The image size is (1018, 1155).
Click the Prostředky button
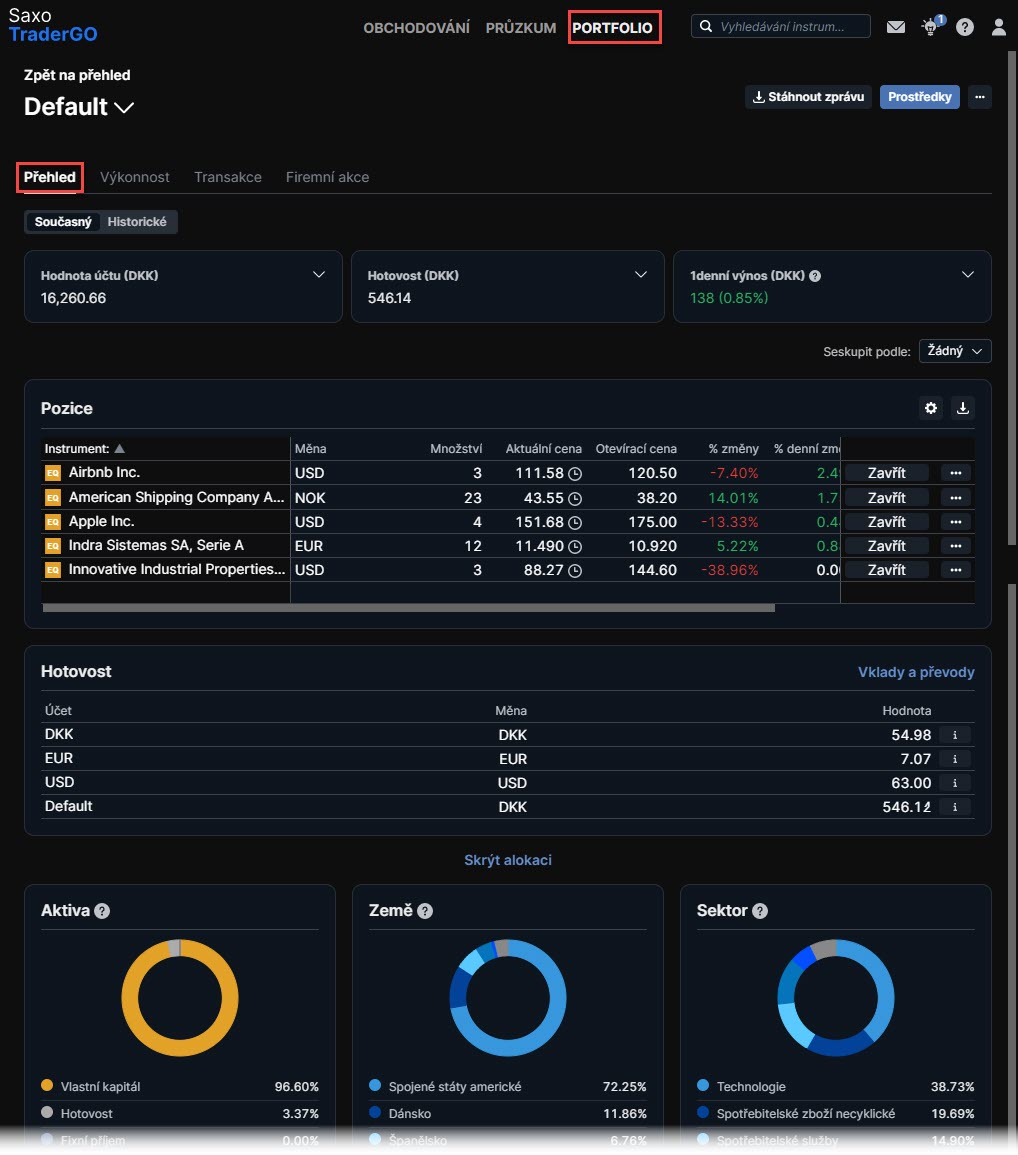tap(920, 96)
